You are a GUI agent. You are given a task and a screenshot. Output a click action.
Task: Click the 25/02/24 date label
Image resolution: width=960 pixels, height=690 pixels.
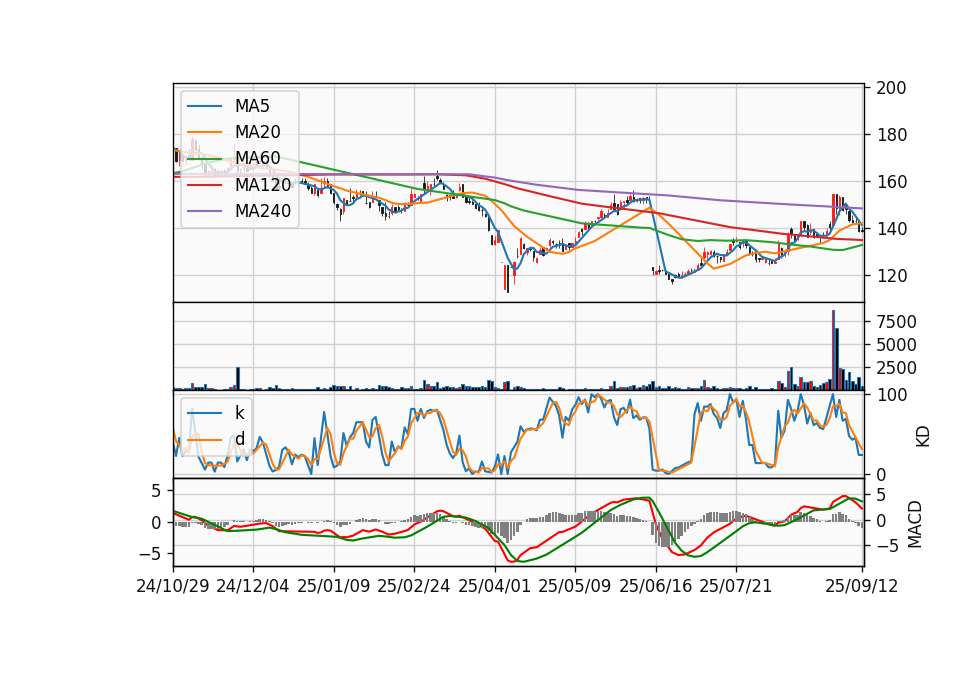(414, 586)
